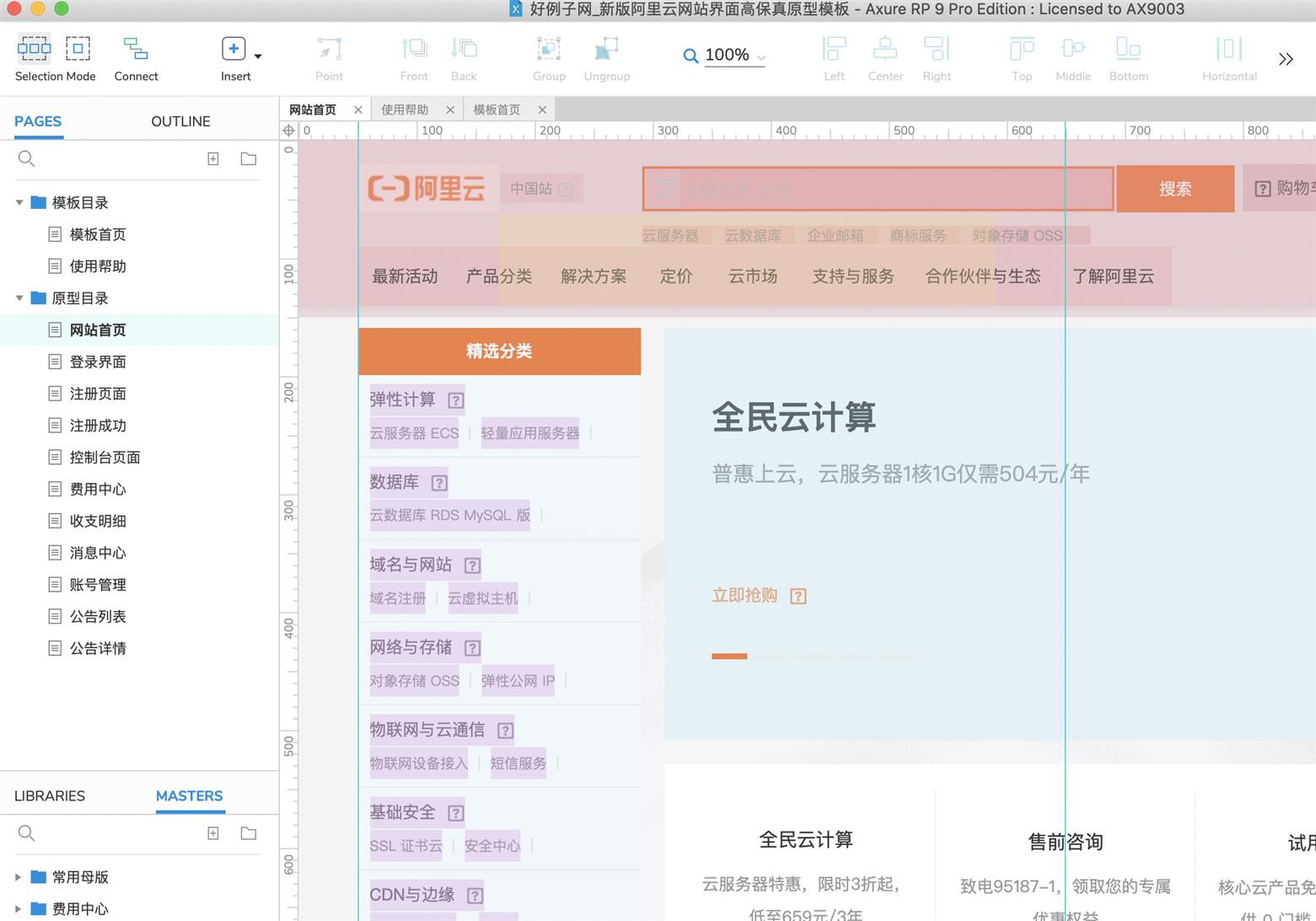Add a new folder in Masters panel

pyautogui.click(x=249, y=833)
